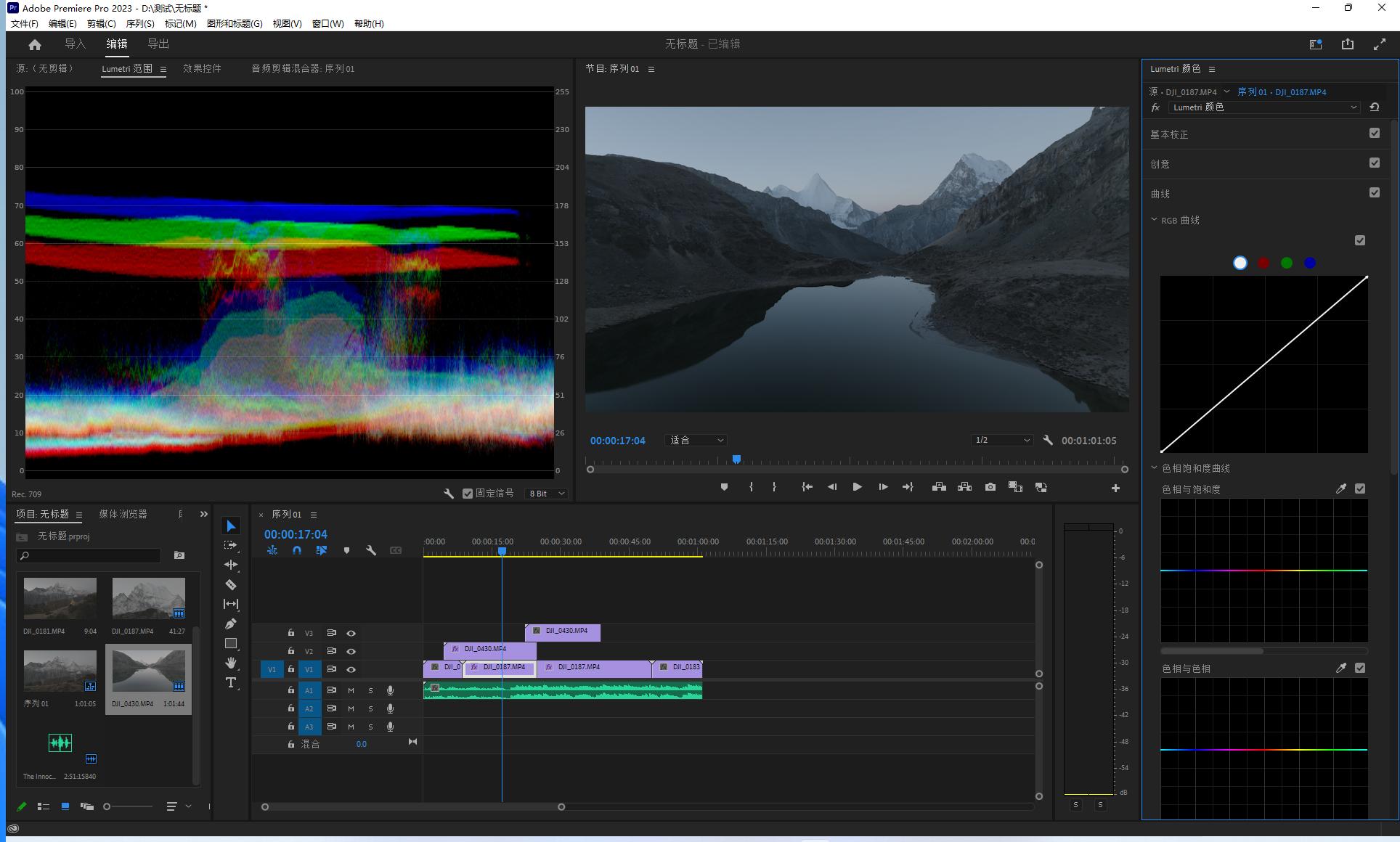This screenshot has height=842, width=1400.
Task: Hide track V3 with eye icon
Action: pos(351,633)
